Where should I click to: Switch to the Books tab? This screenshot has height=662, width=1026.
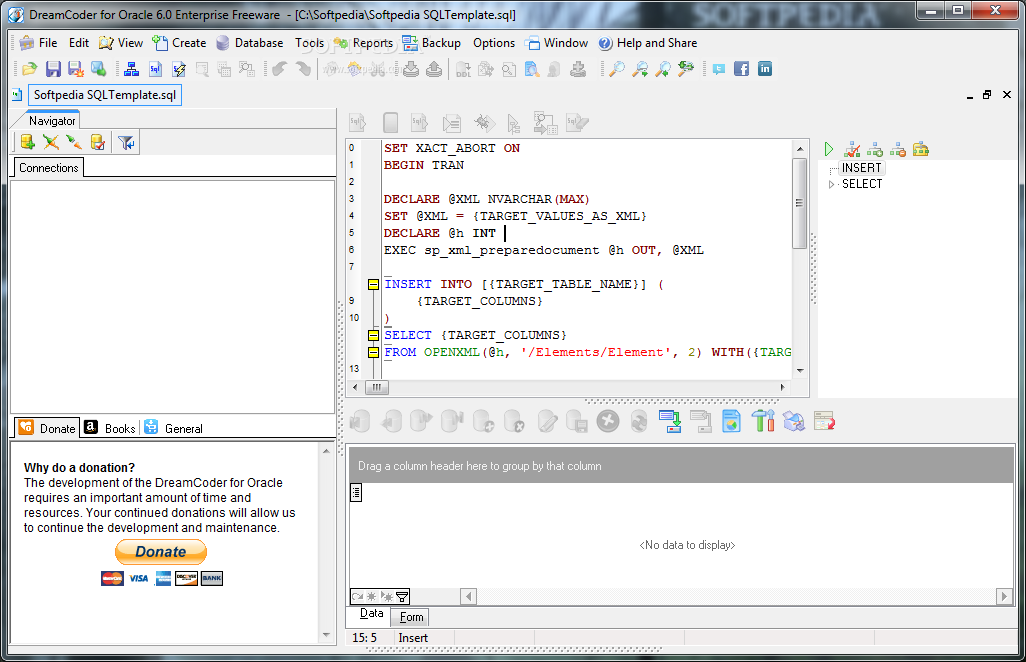[x=111, y=428]
